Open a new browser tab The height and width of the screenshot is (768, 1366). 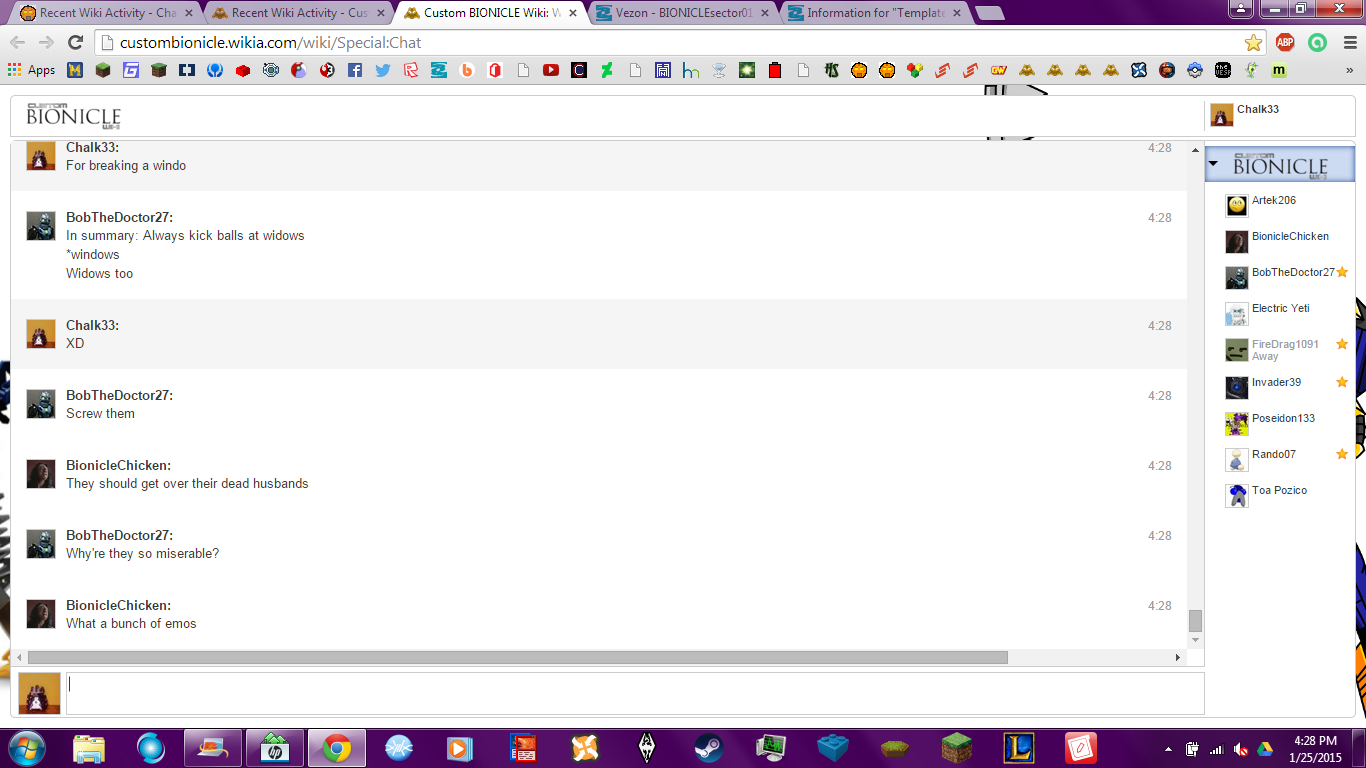[989, 13]
